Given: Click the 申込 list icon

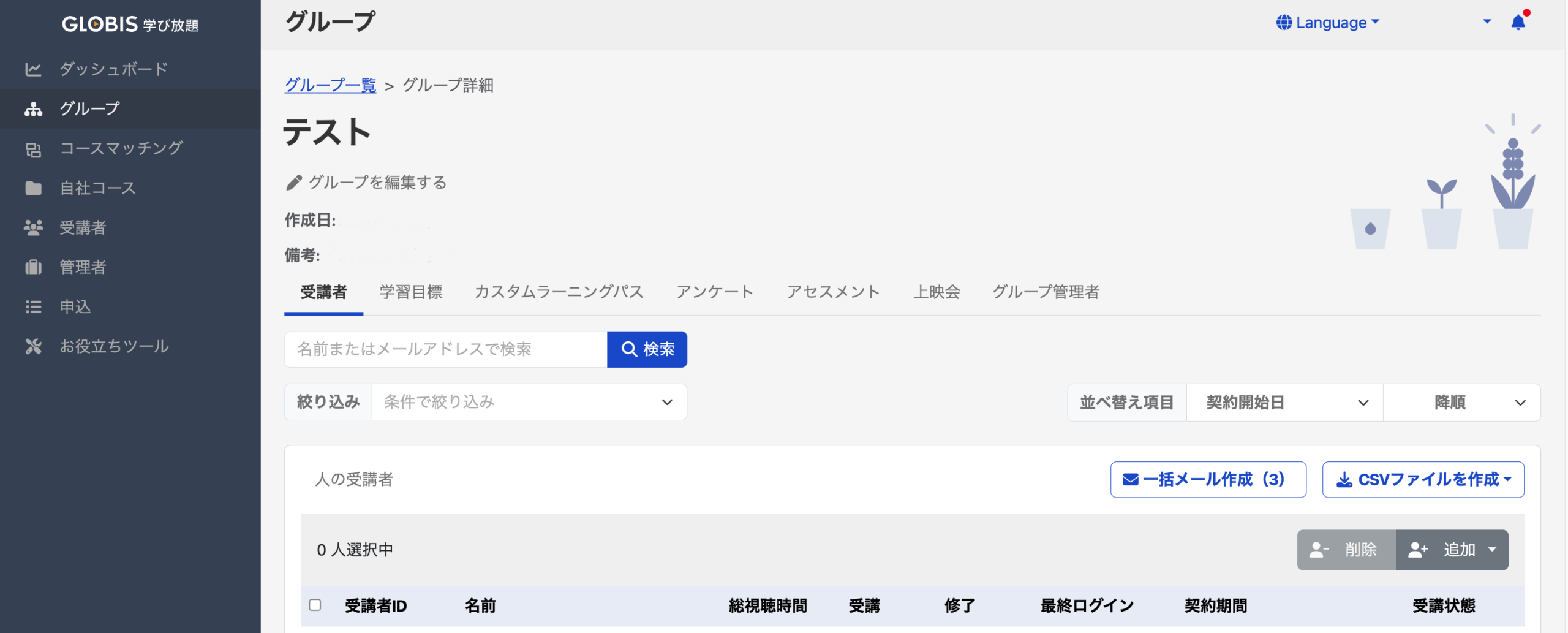Looking at the screenshot, I should coord(33,307).
